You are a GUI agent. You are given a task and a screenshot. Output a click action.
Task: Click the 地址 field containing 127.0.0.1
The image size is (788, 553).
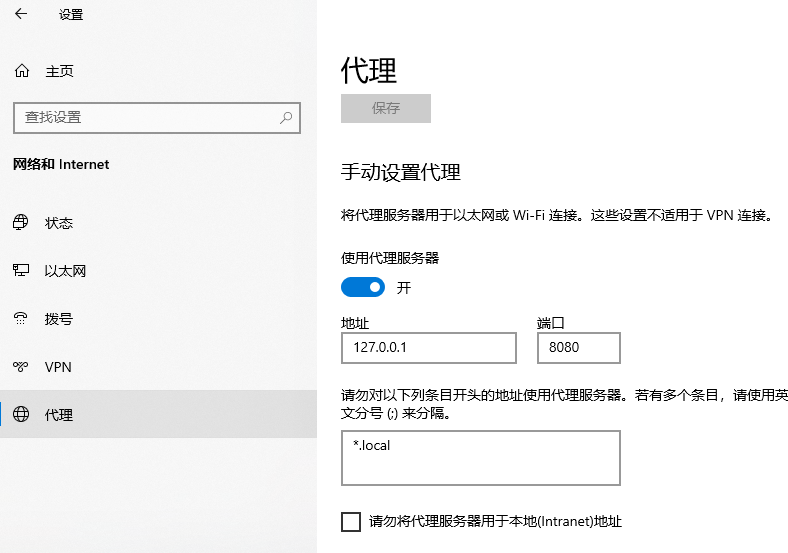pos(428,348)
